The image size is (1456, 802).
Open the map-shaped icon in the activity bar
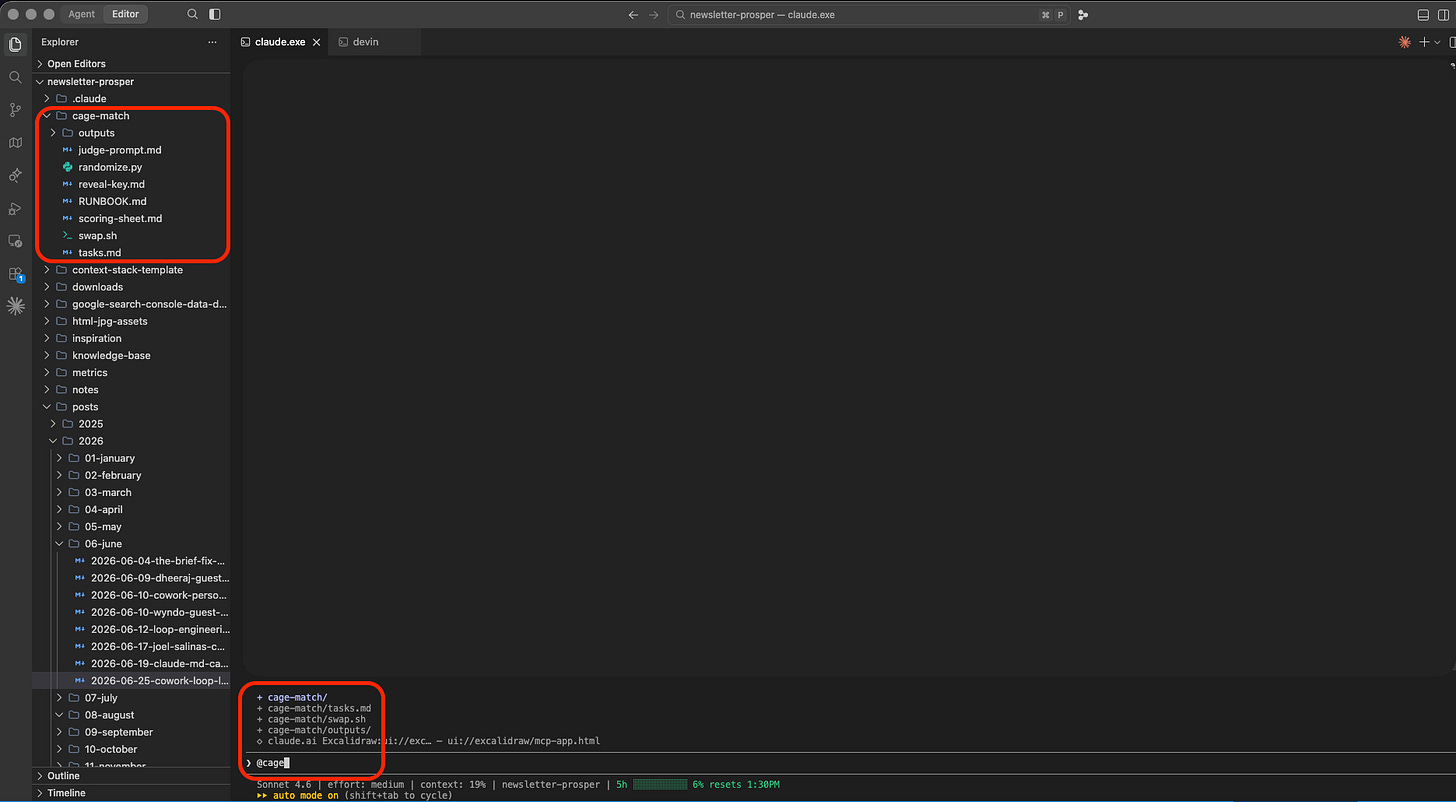(x=15, y=143)
